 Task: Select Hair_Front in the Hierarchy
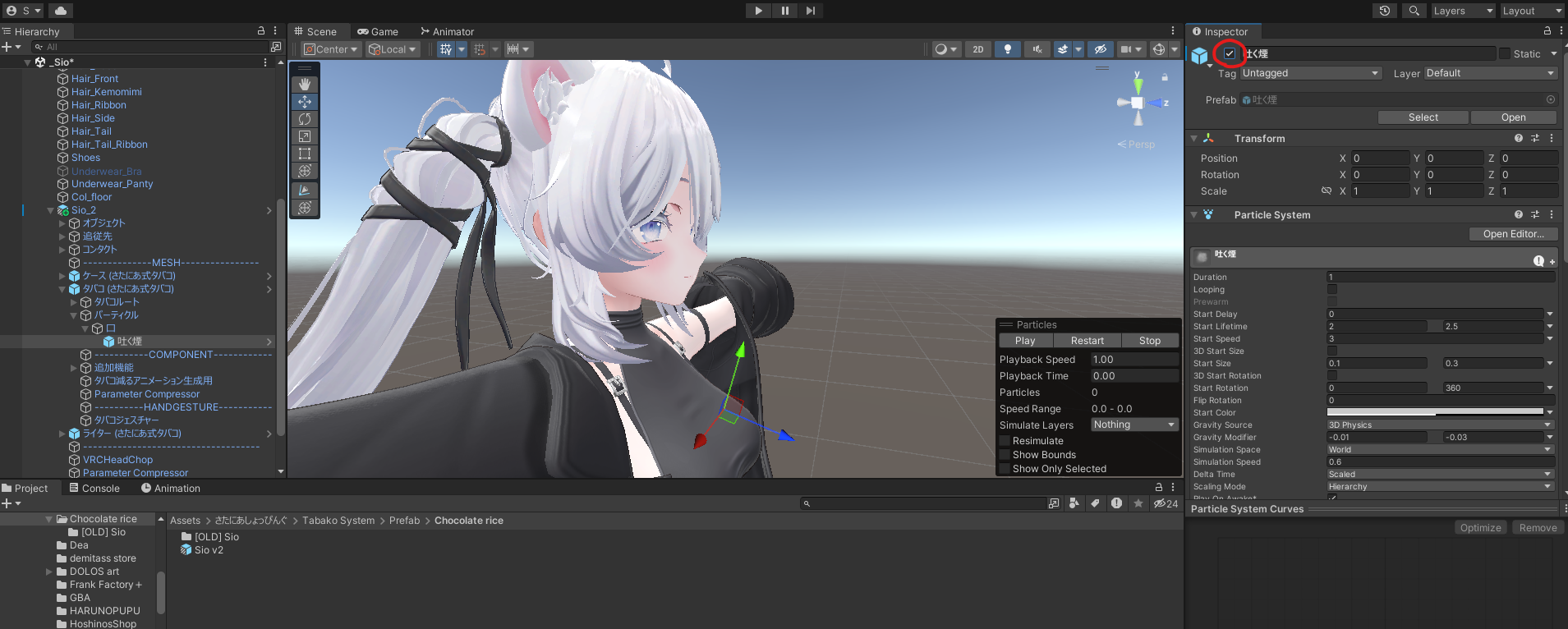pyautogui.click(x=94, y=79)
